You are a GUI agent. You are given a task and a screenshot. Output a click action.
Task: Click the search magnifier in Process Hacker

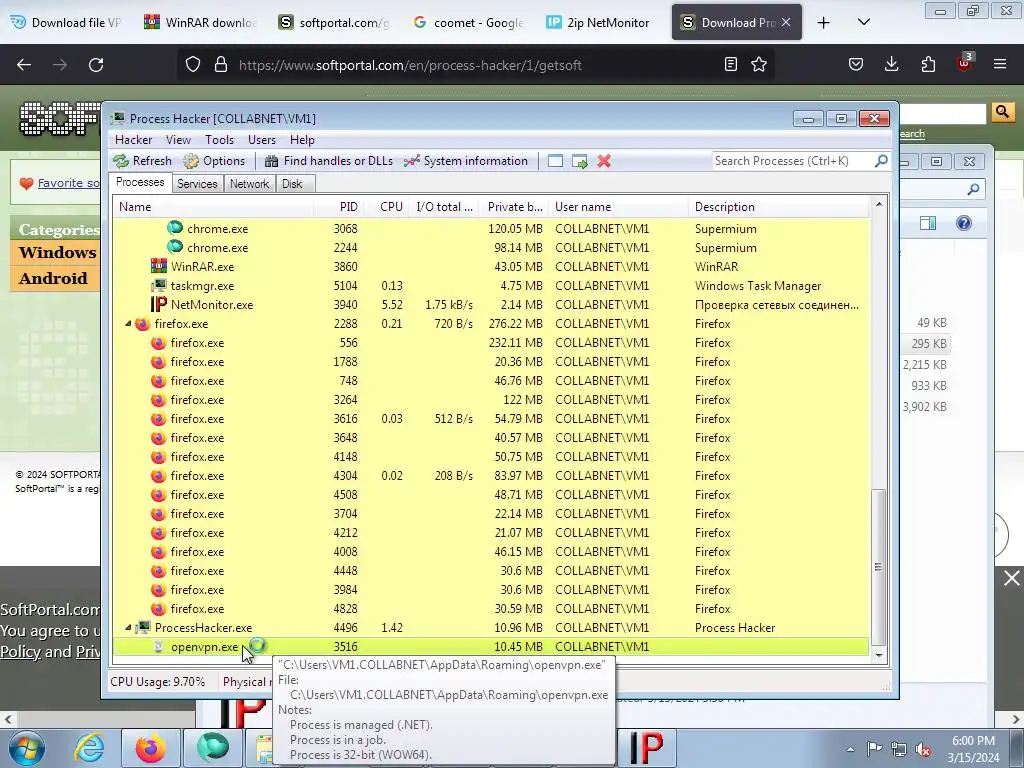click(x=881, y=161)
